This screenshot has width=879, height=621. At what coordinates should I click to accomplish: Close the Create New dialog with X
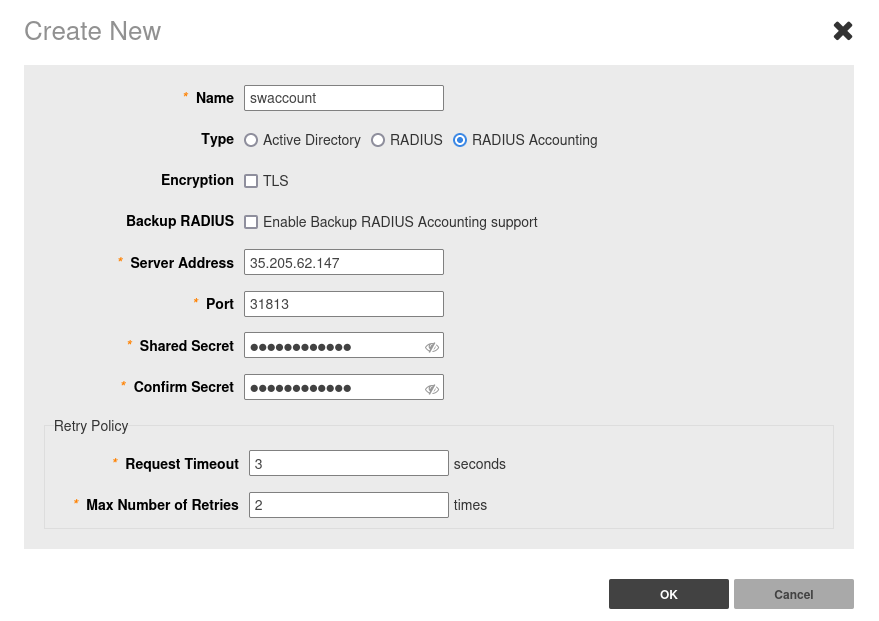843,31
